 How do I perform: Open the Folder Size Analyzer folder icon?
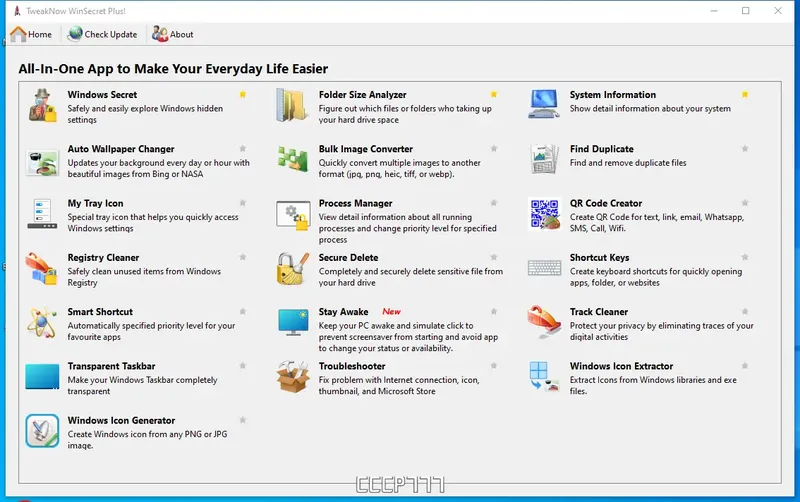292,106
